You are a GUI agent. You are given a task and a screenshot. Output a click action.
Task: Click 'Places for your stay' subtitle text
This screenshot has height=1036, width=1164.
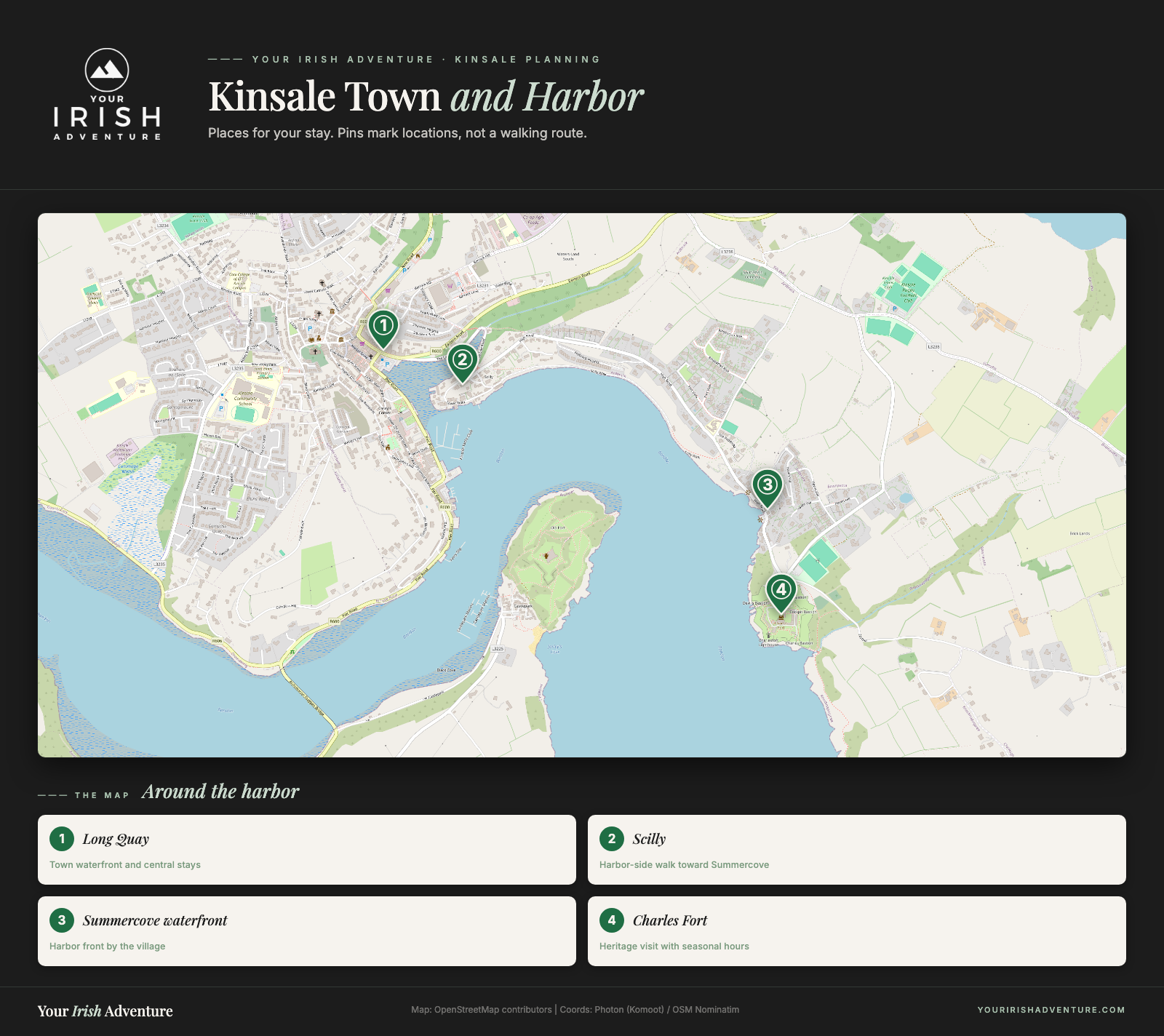pyautogui.click(x=397, y=133)
